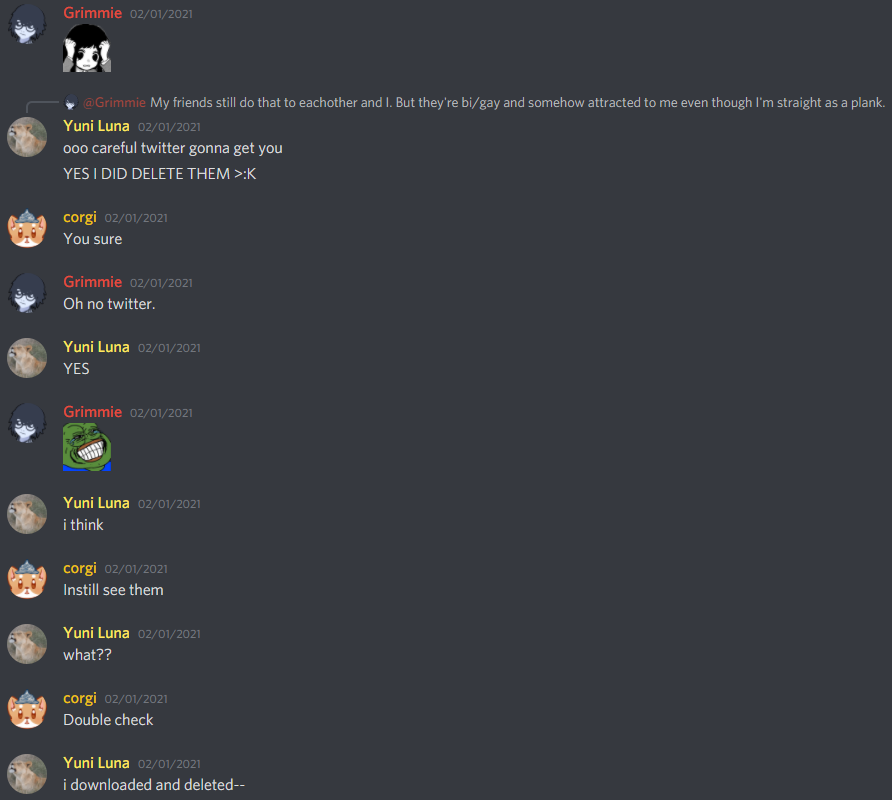
Task: Click Yuni Luna avatar beside 'i downloaded and deleted--'
Action: (x=27, y=774)
